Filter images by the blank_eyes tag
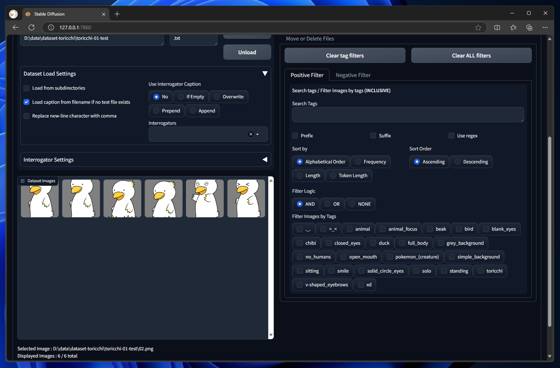 pos(499,229)
